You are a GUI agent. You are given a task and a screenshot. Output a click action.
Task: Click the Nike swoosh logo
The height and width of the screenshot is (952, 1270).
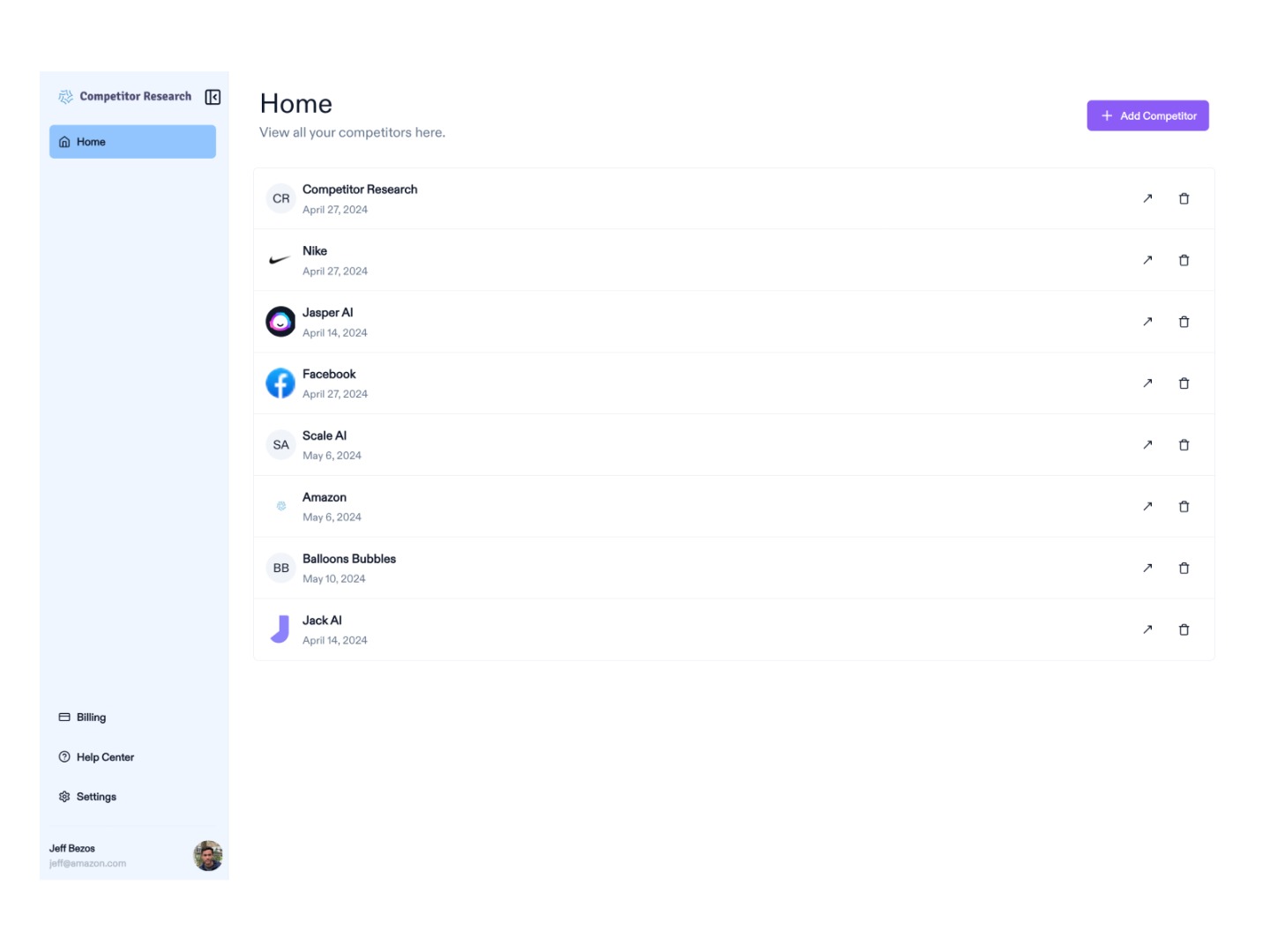click(x=280, y=260)
